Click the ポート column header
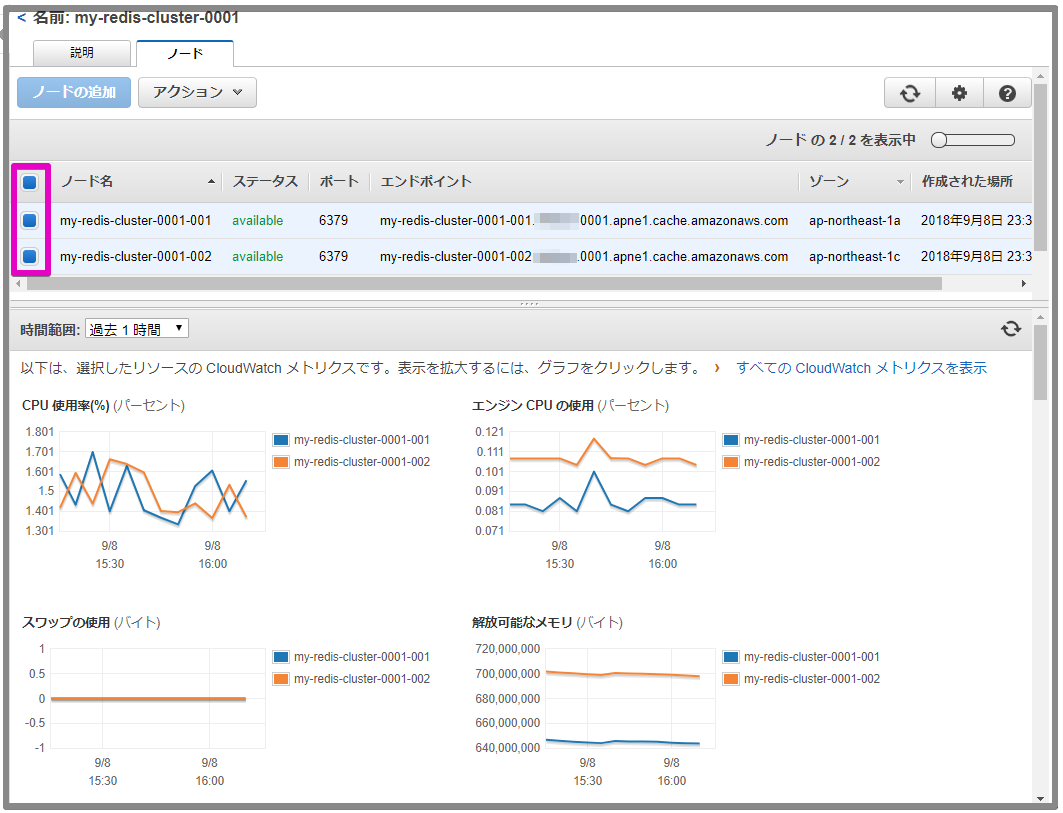This screenshot has height=813, width=1063. coord(339,181)
